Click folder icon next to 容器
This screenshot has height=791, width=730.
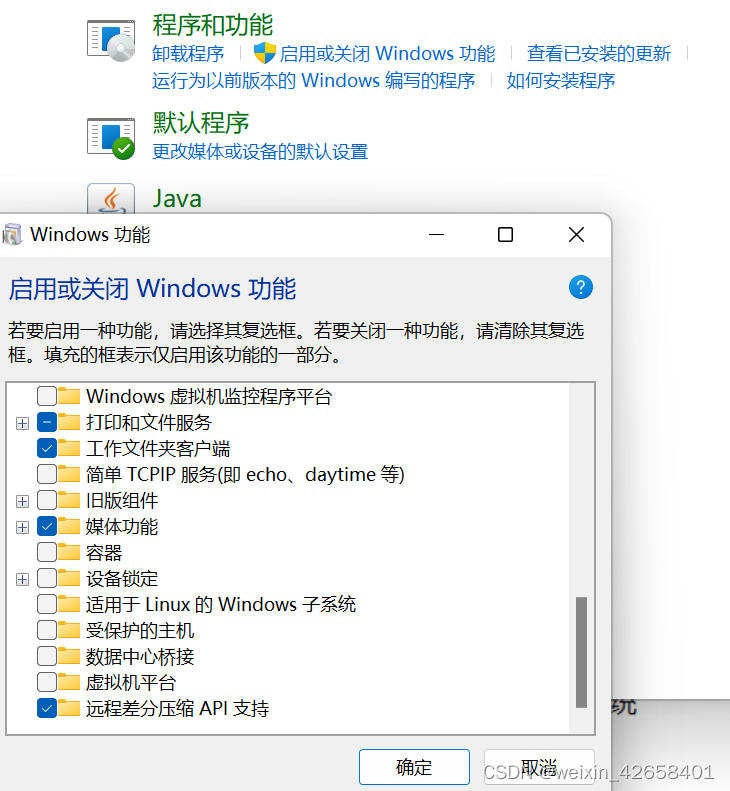pos(69,552)
